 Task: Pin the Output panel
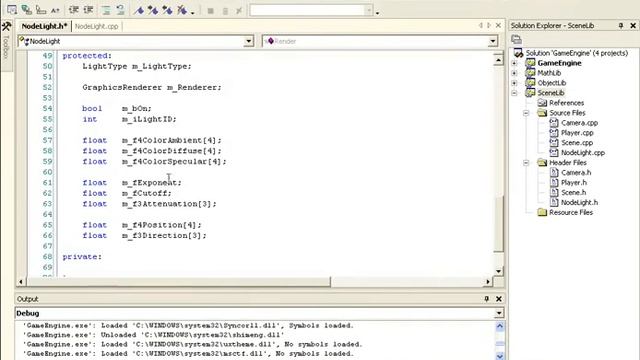click(487, 299)
